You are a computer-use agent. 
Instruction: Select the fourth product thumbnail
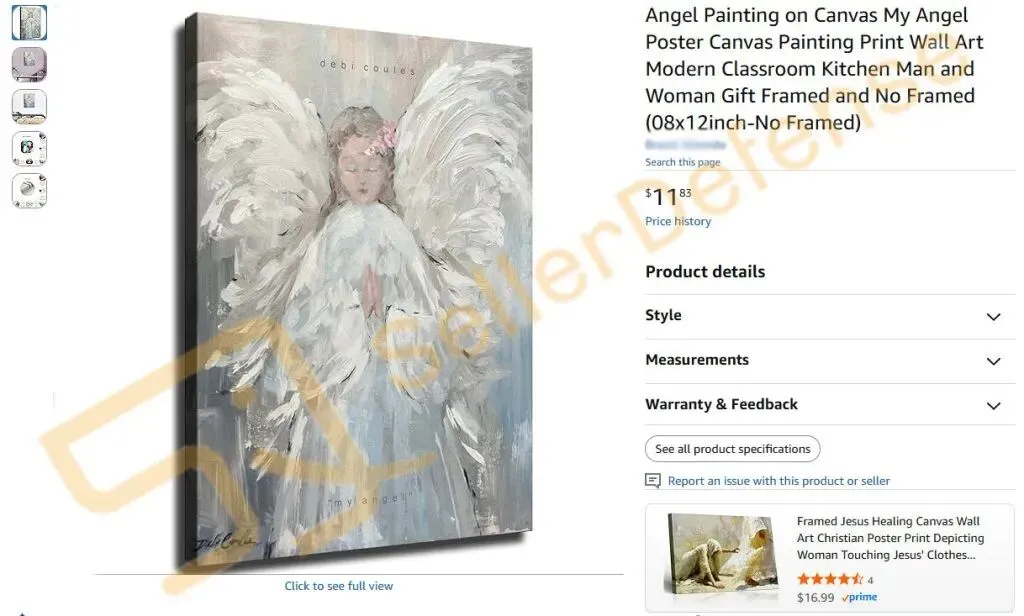pos(29,148)
